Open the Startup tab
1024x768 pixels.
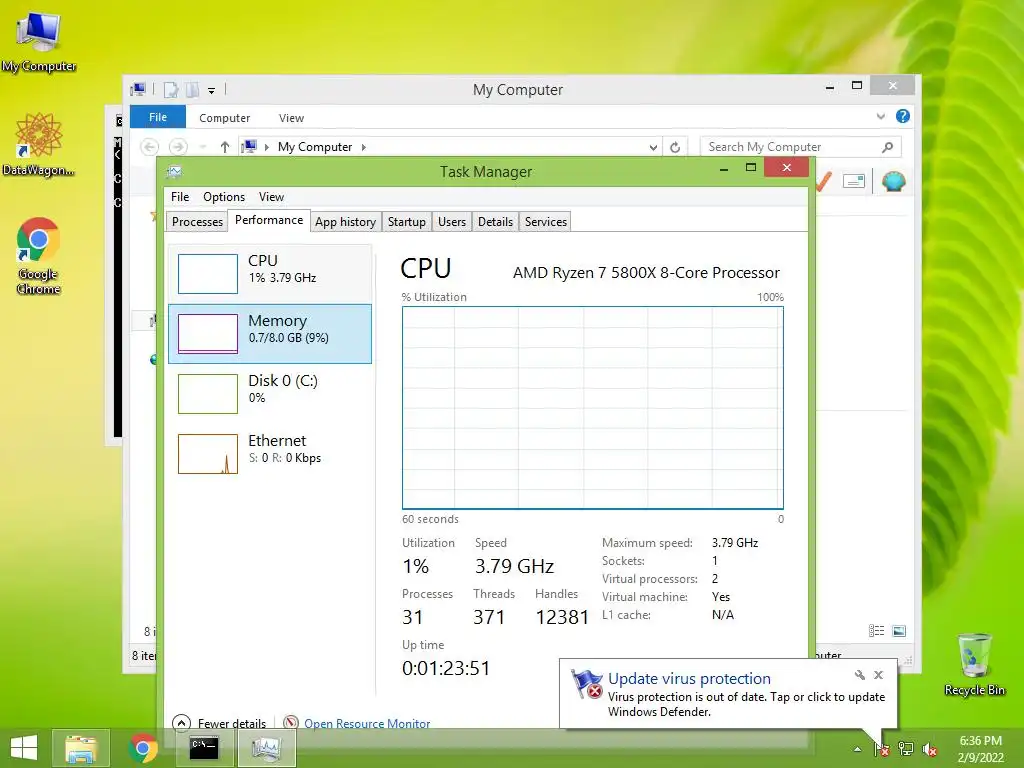click(x=406, y=222)
